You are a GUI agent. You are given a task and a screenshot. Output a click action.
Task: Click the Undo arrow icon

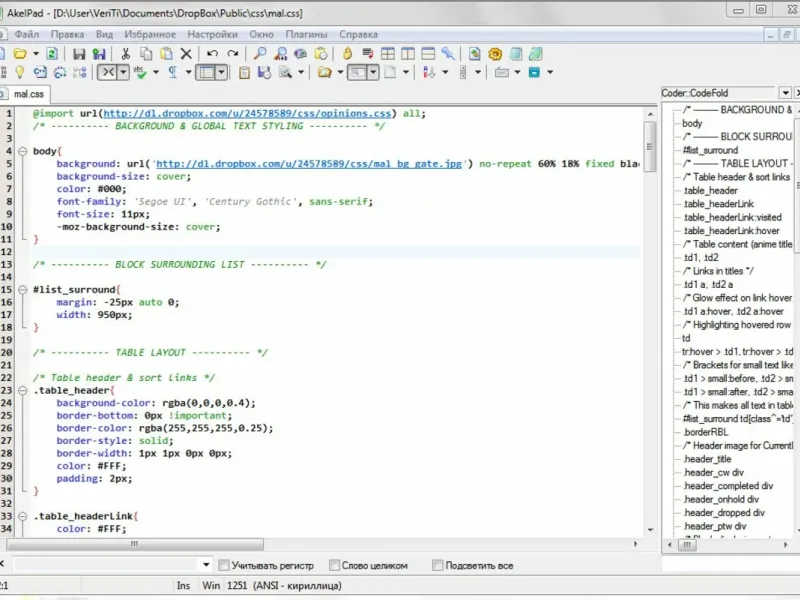(212, 53)
